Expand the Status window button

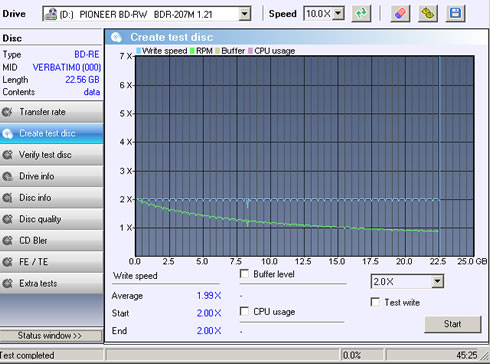(51, 336)
